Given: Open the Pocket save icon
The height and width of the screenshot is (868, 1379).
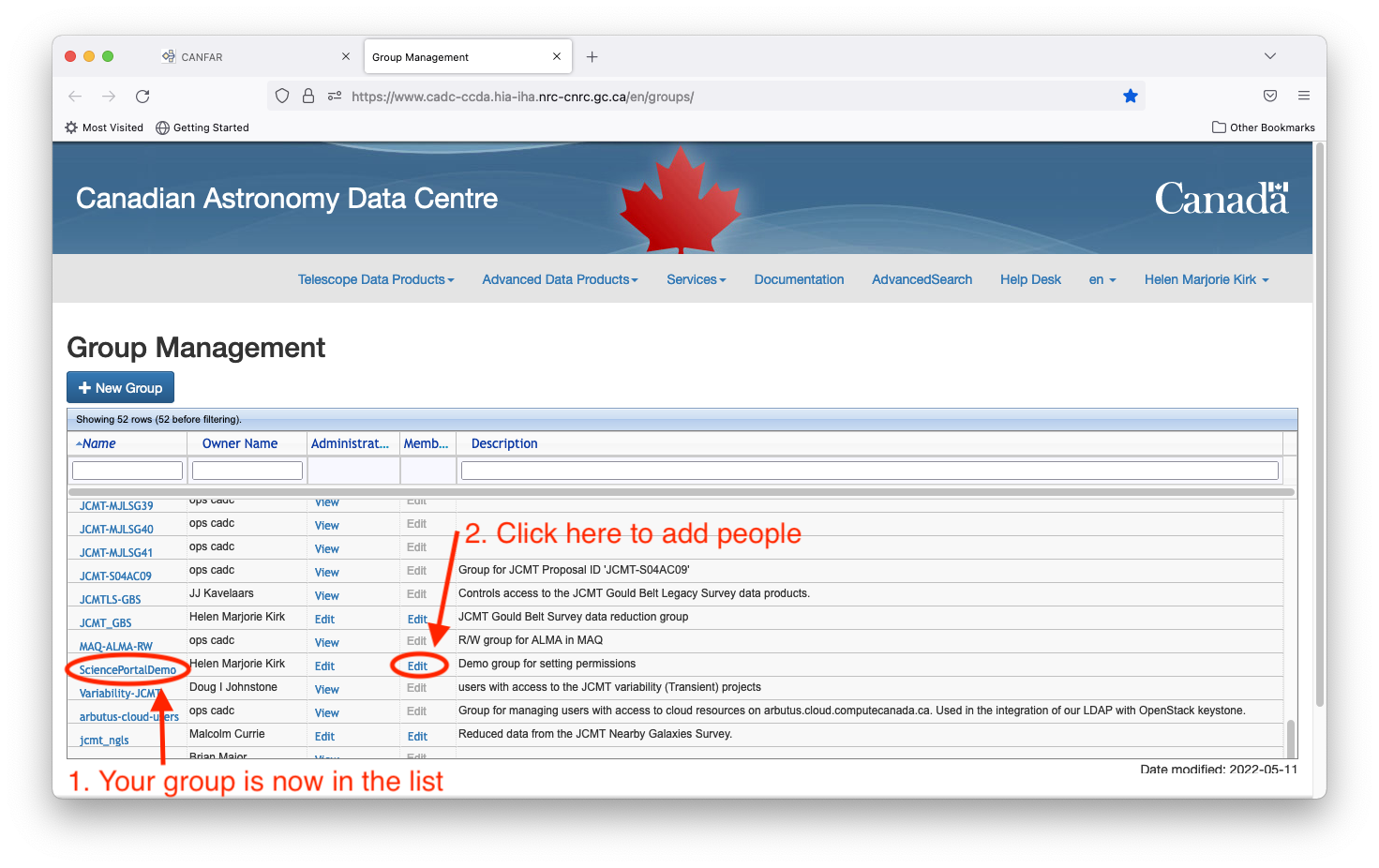Looking at the screenshot, I should [1270, 96].
